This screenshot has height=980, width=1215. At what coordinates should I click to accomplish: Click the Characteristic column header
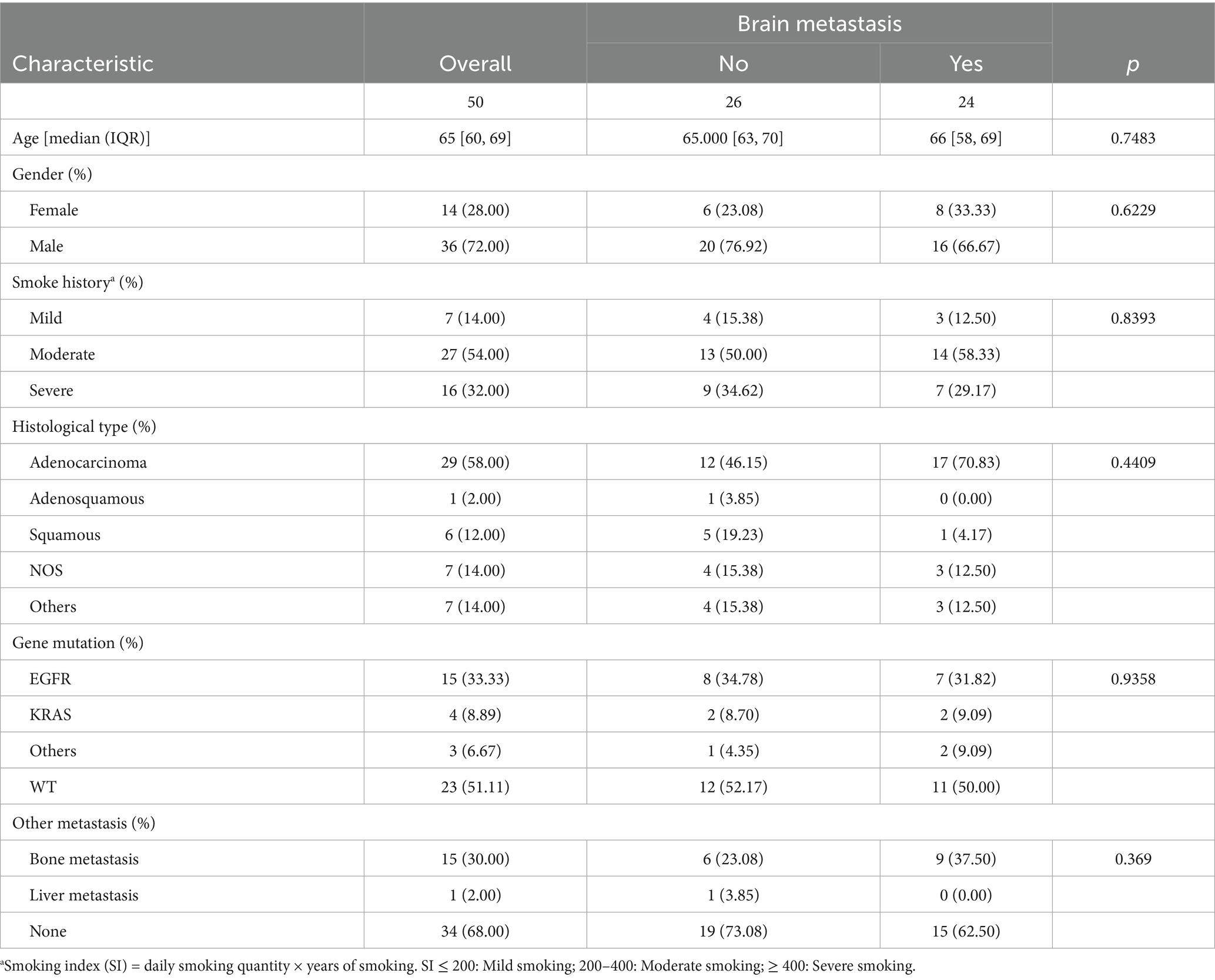(83, 63)
